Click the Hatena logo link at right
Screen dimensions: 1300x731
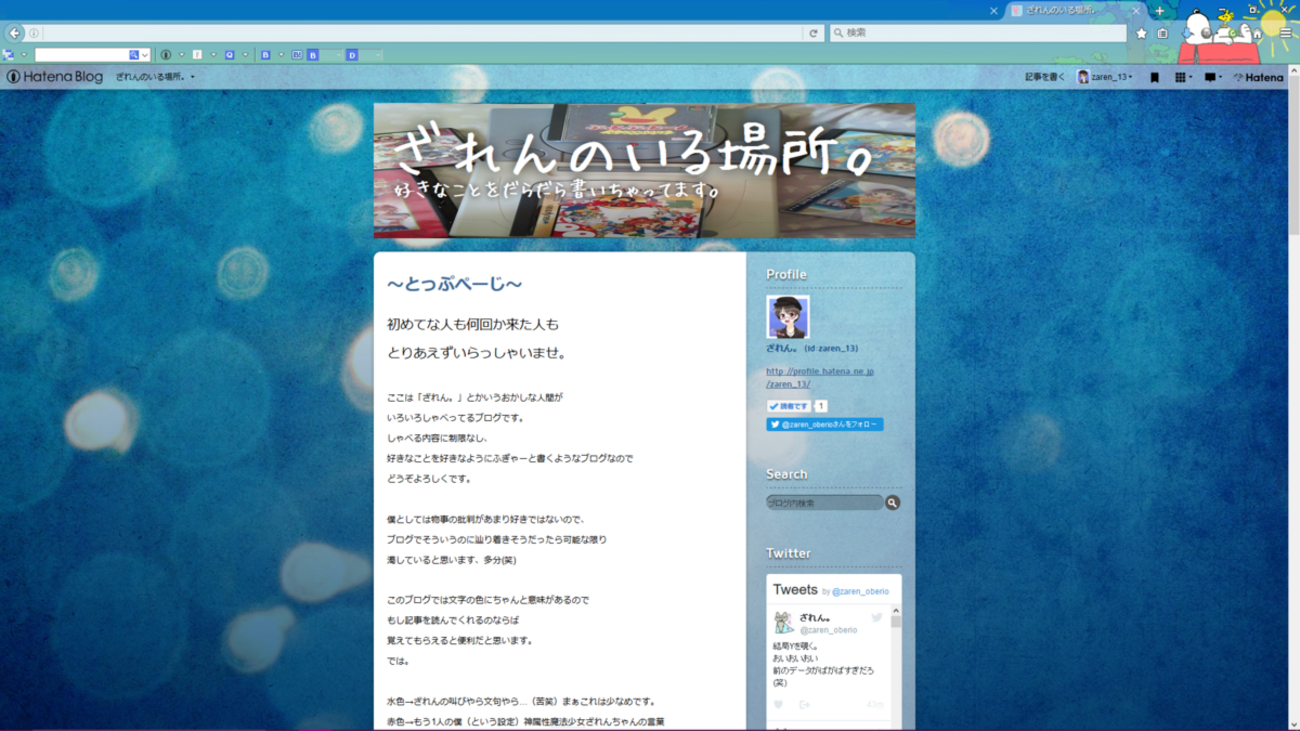click(x=1258, y=77)
